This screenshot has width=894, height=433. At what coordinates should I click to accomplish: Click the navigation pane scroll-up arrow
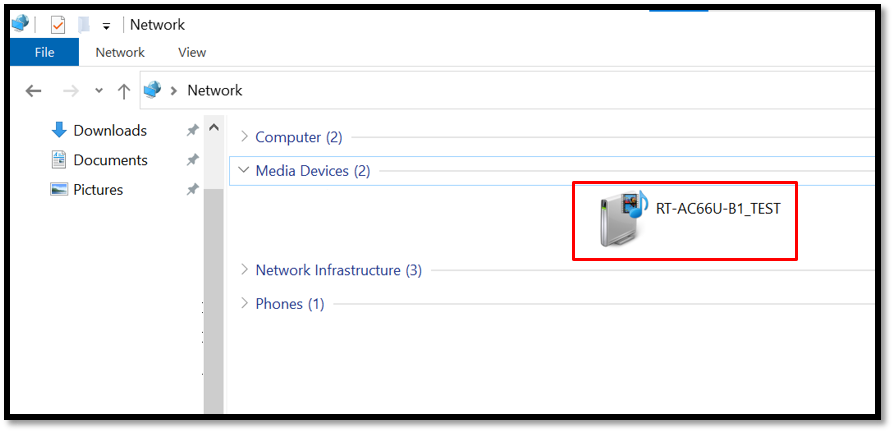point(213,128)
